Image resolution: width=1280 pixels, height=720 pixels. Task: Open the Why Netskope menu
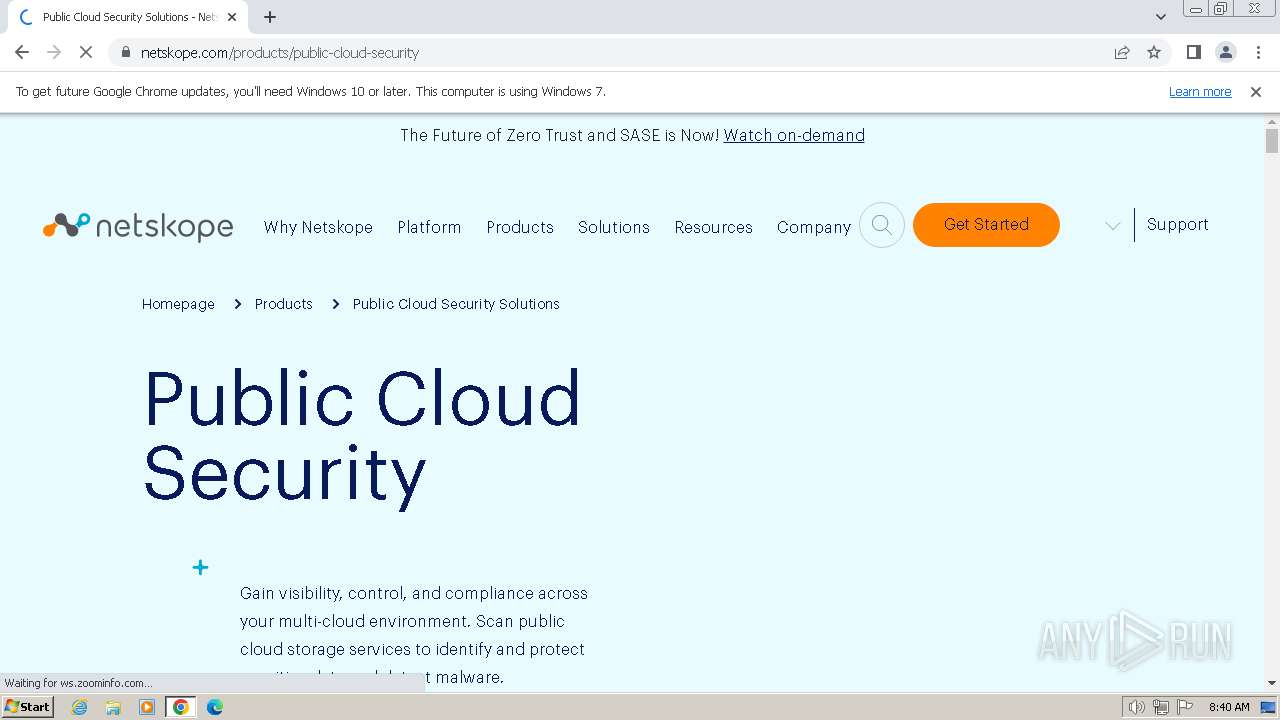click(318, 227)
